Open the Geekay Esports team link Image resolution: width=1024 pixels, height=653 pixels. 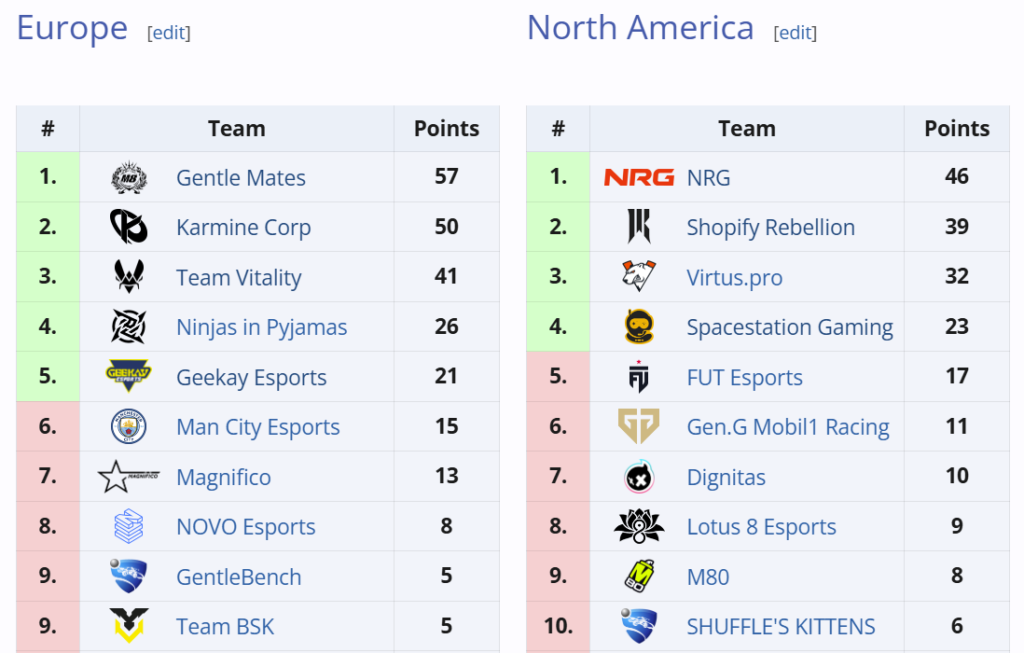click(x=252, y=378)
